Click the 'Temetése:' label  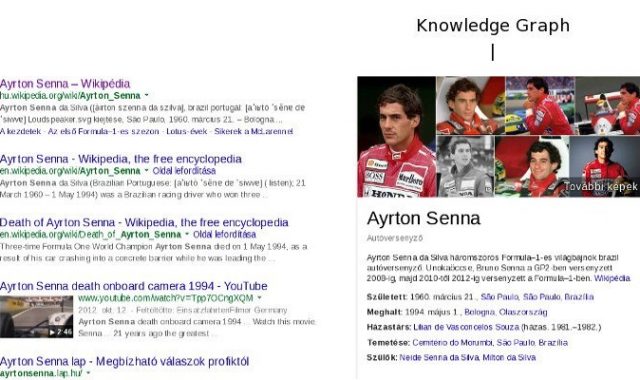388,342
